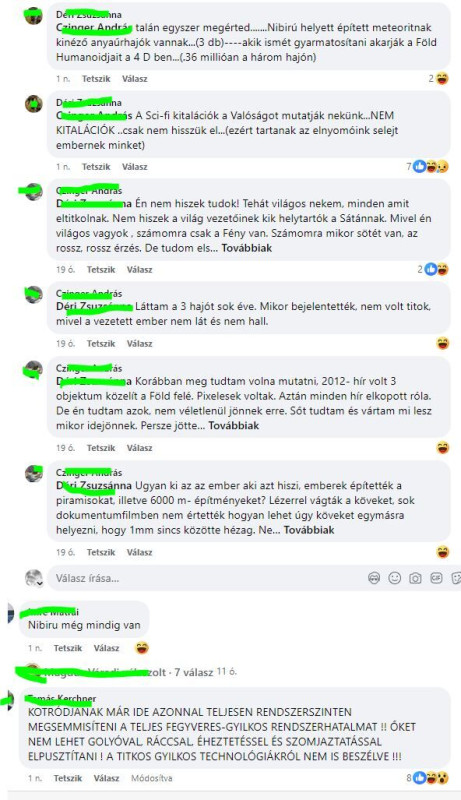The width and height of the screenshot is (461, 800).
Task: View reactions on KOTRÓDJANAK comment
Action: (427, 778)
